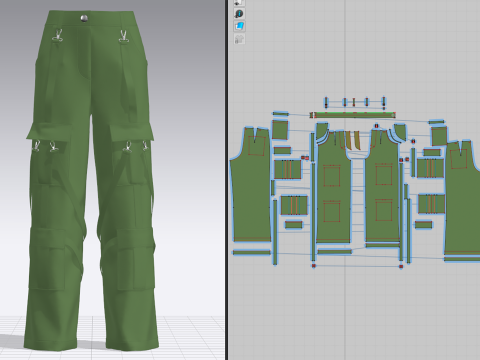Select the left hem band under leftmost leg pattern

click(252, 252)
